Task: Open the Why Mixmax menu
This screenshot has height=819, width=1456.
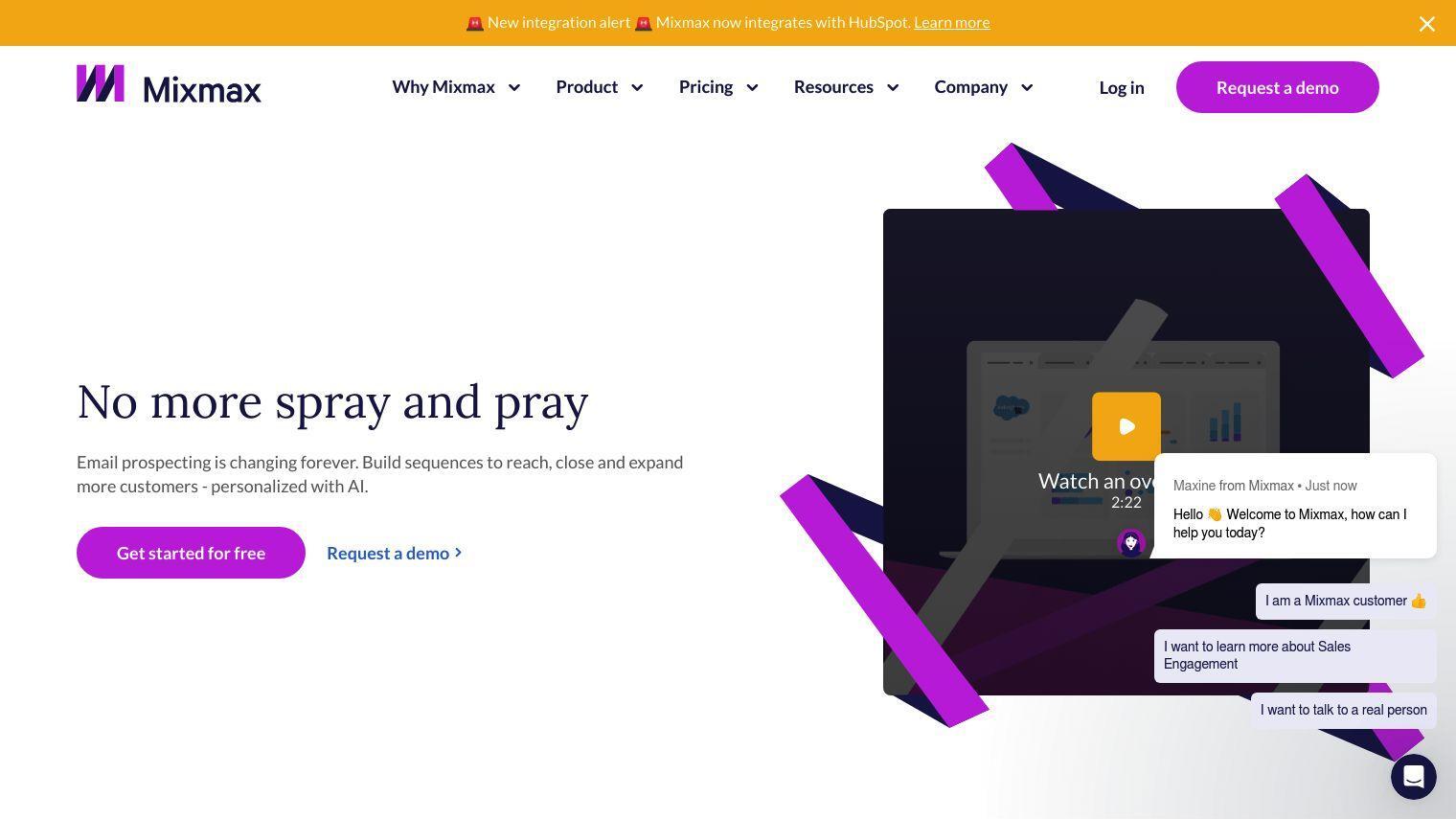Action: 444,87
